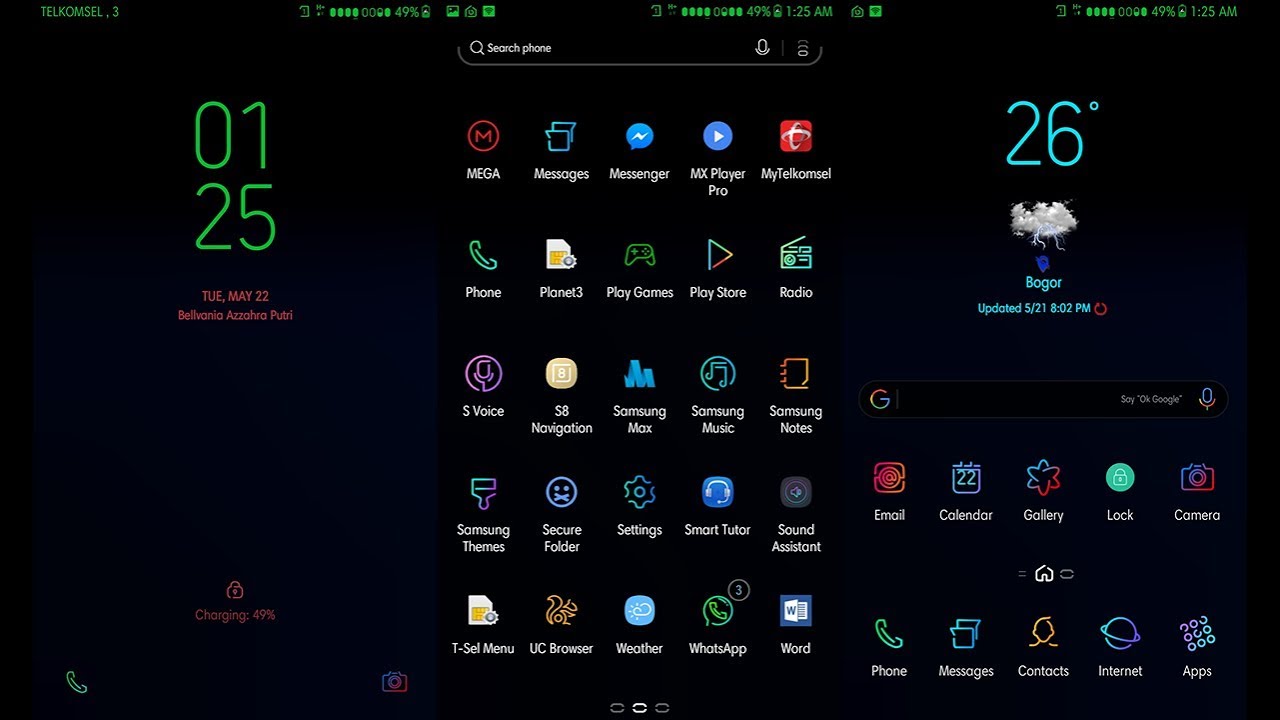Launch Samsung Max
Image resolution: width=1280 pixels, height=720 pixels.
pos(639,374)
